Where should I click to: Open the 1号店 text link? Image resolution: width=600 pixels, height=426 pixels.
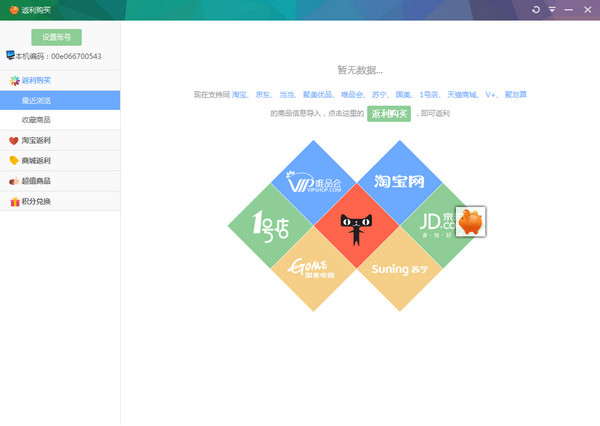(429, 95)
